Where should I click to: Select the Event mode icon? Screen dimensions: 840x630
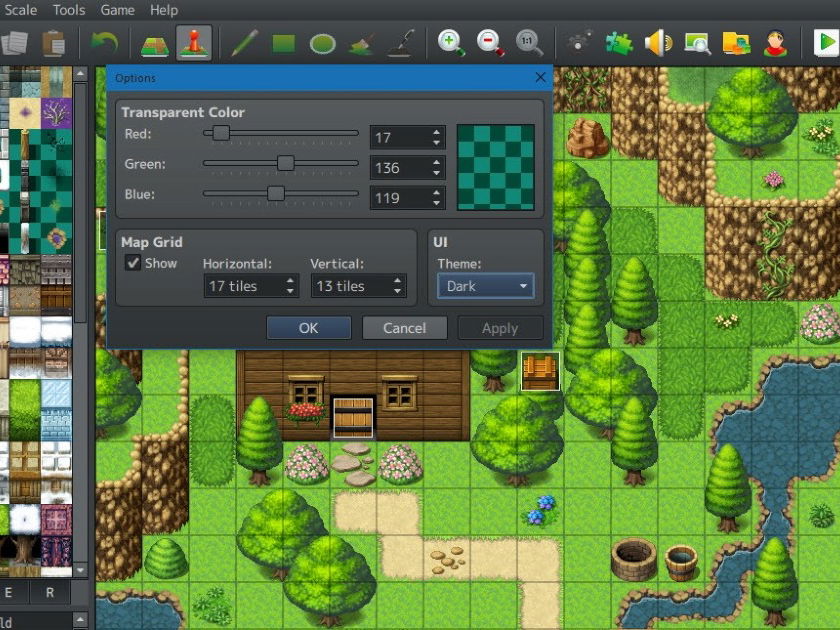[192, 43]
